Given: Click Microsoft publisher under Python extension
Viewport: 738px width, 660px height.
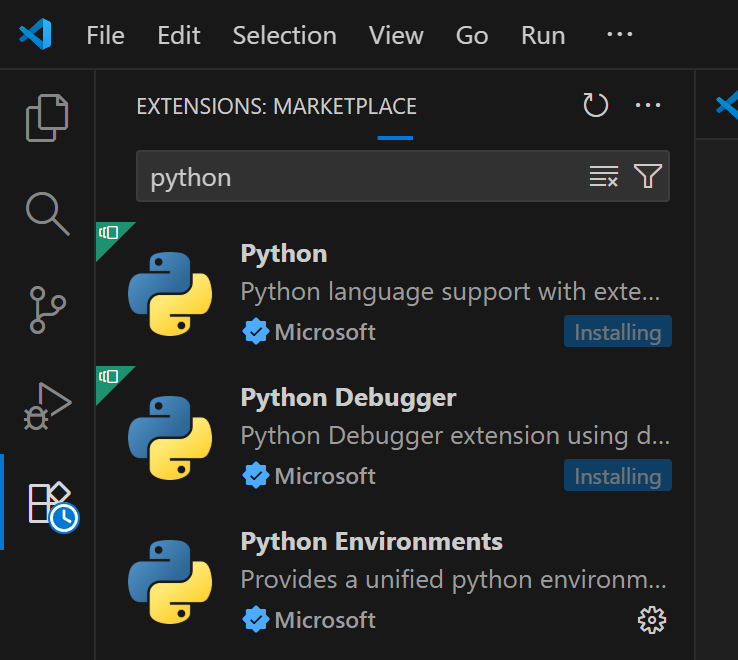Looking at the screenshot, I should (x=325, y=332).
